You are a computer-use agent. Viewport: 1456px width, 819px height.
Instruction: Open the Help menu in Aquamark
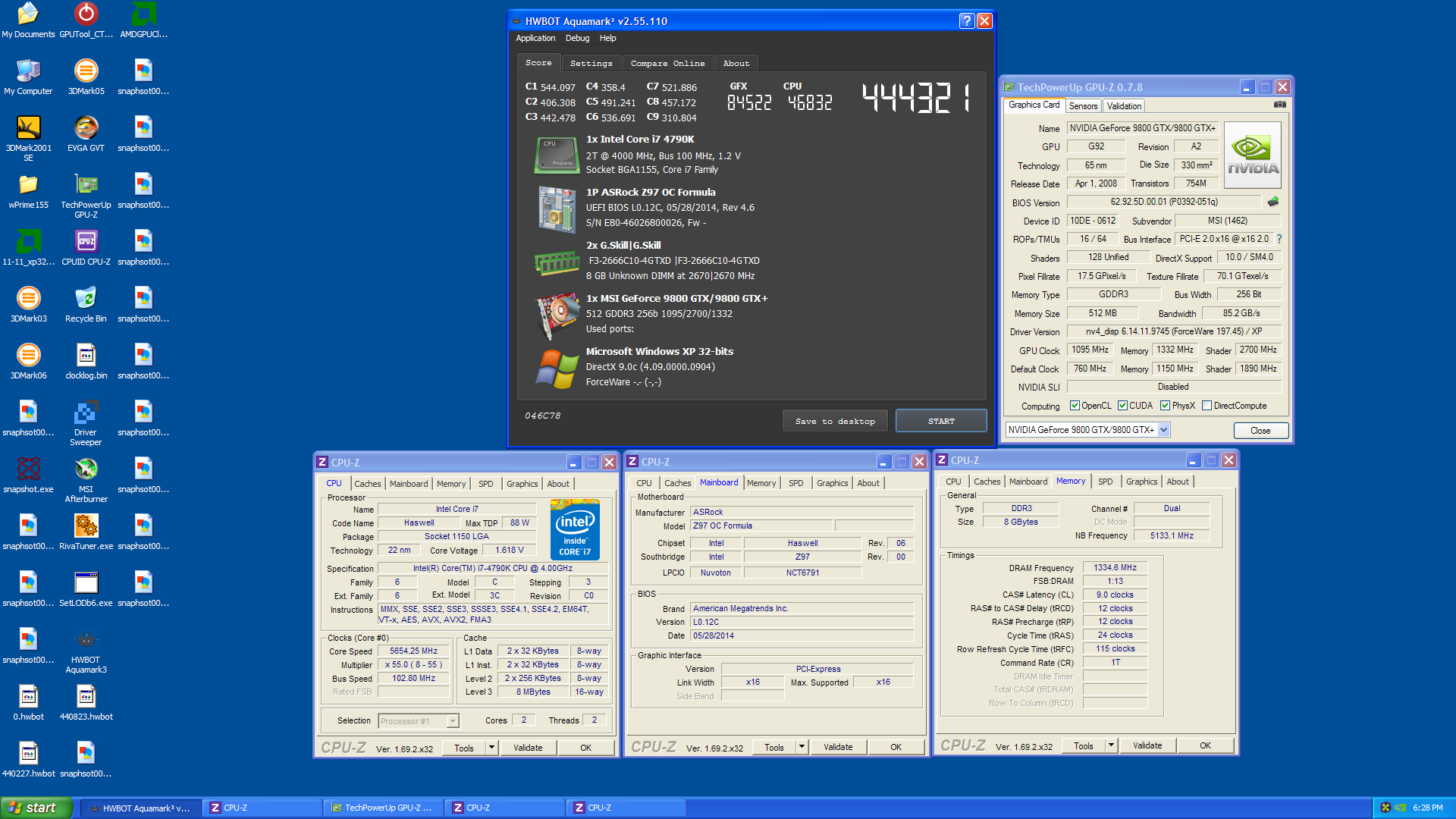coord(607,38)
